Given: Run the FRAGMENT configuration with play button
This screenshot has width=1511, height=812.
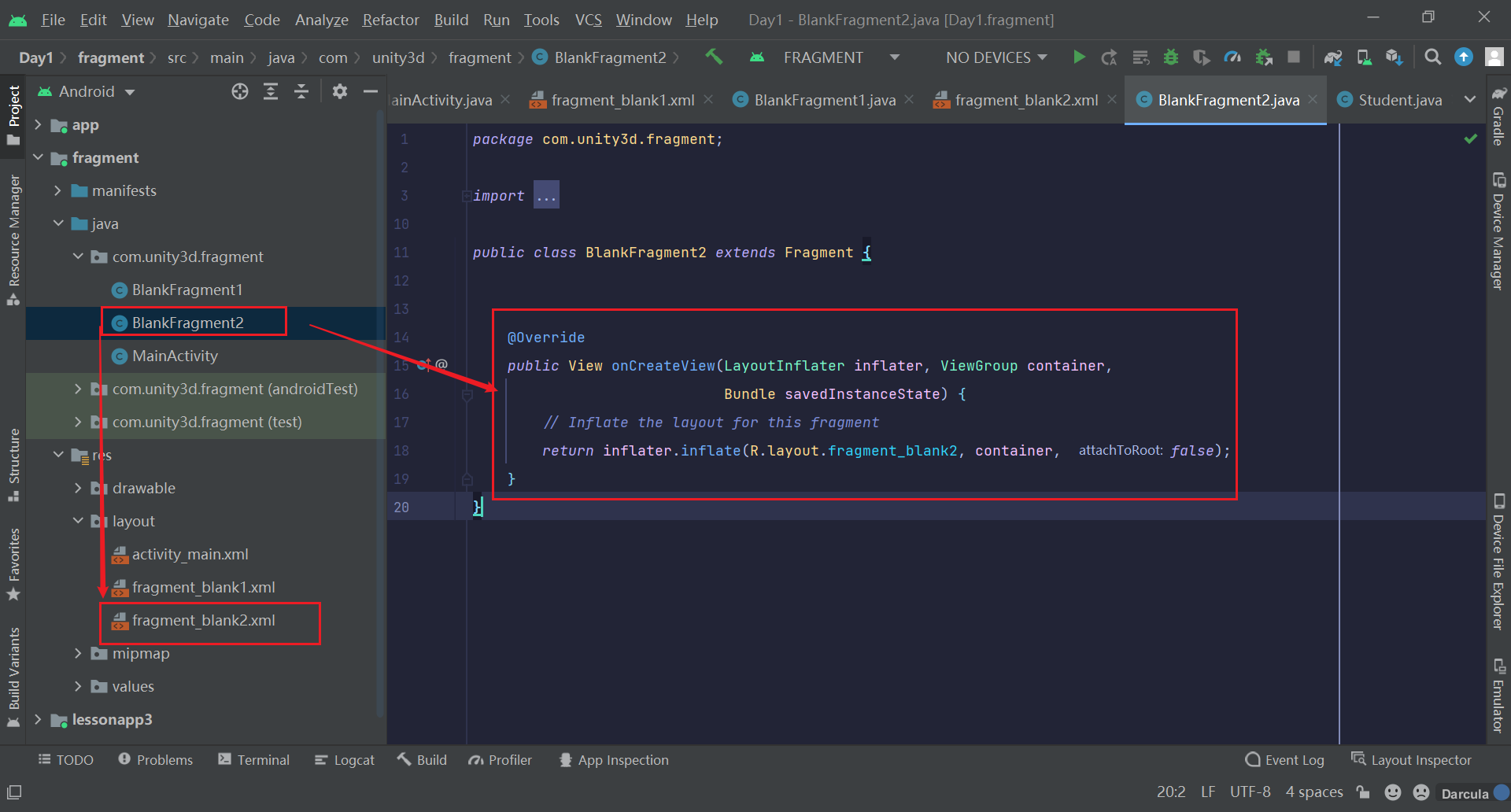Looking at the screenshot, I should pyautogui.click(x=1080, y=57).
